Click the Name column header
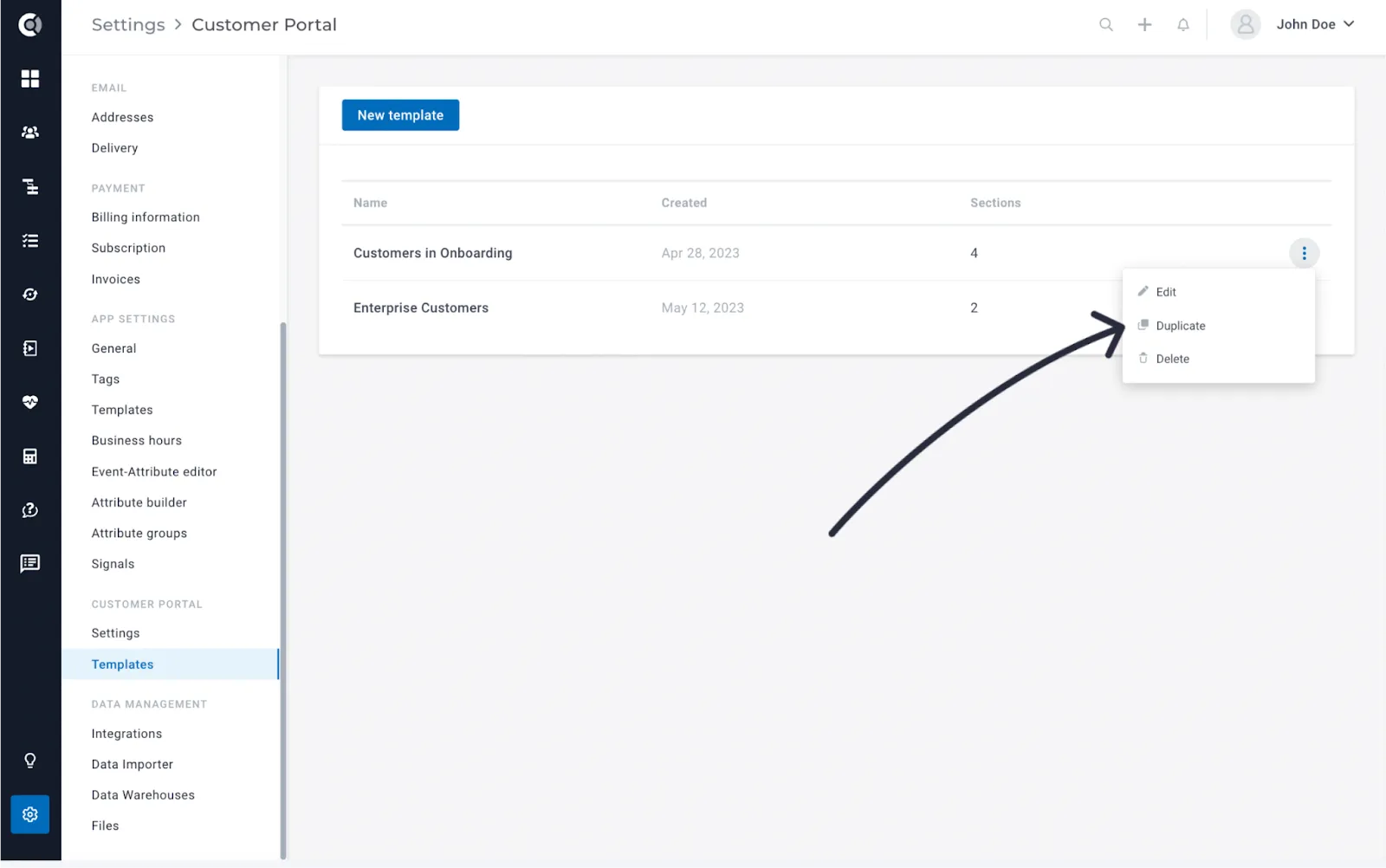 pyautogui.click(x=370, y=203)
